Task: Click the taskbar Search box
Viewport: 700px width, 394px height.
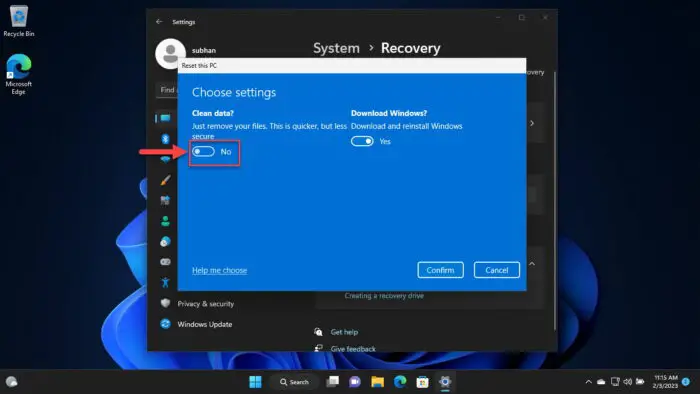Action: tap(294, 382)
